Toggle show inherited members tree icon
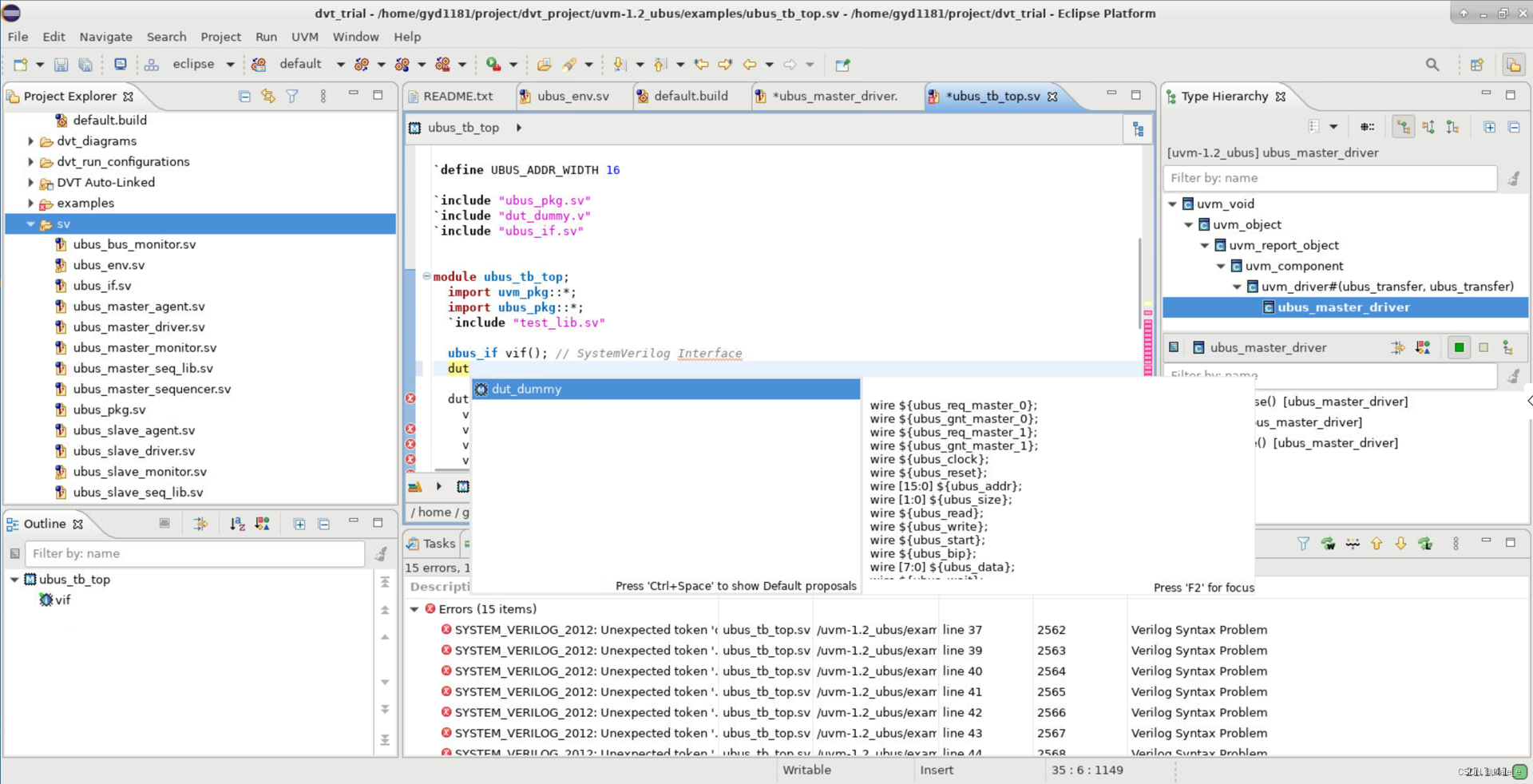Screen dimensions: 1533x784 point(1507,347)
